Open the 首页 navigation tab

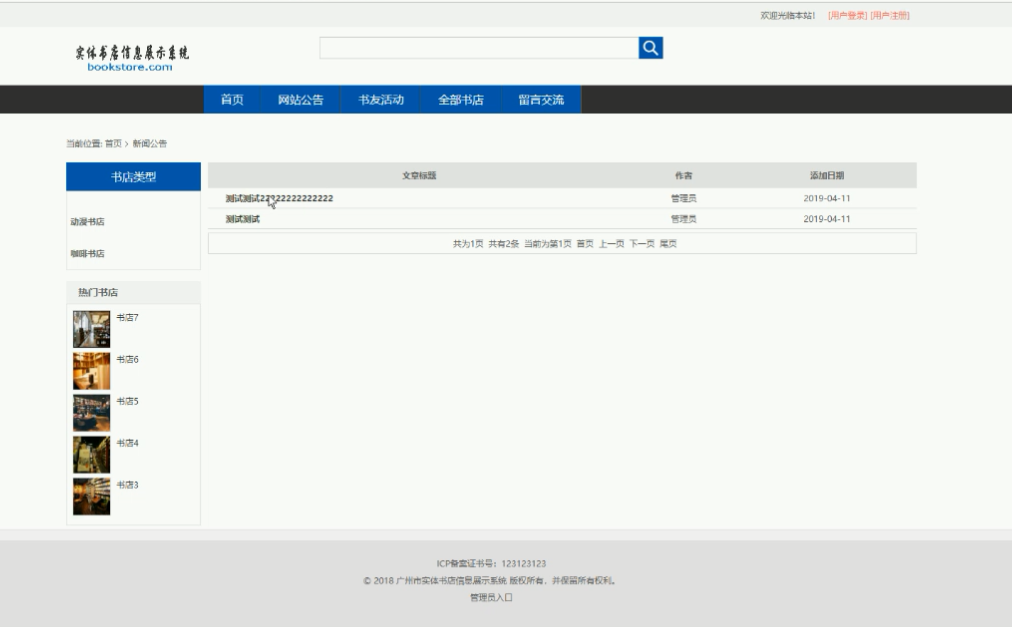pos(232,99)
